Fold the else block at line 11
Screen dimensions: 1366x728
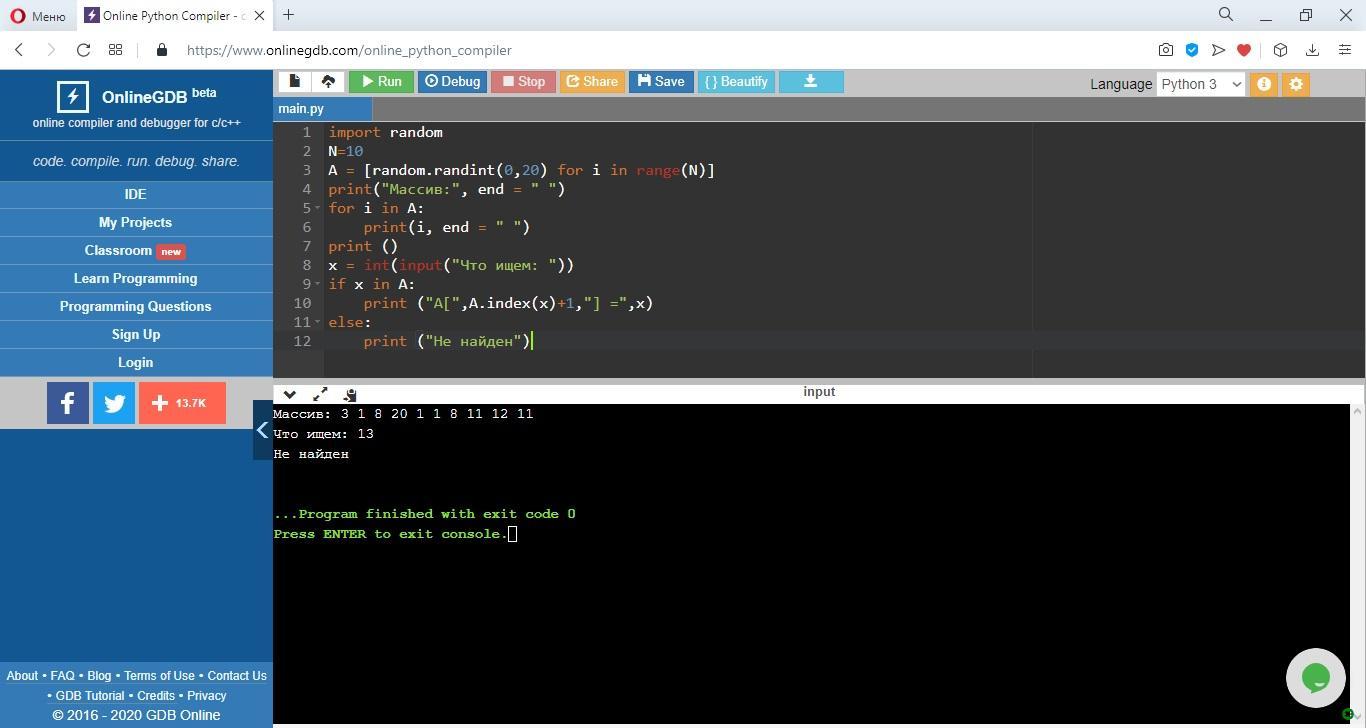pos(319,322)
